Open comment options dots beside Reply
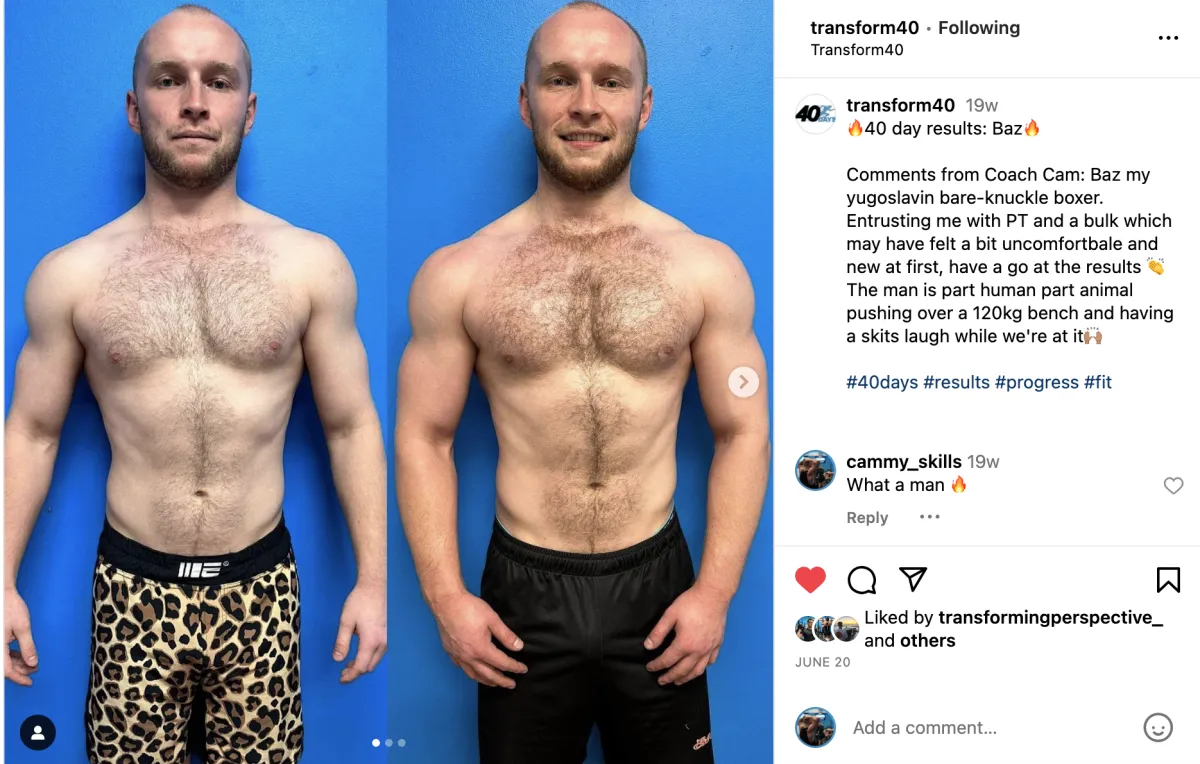This screenshot has height=764, width=1200. 930,517
